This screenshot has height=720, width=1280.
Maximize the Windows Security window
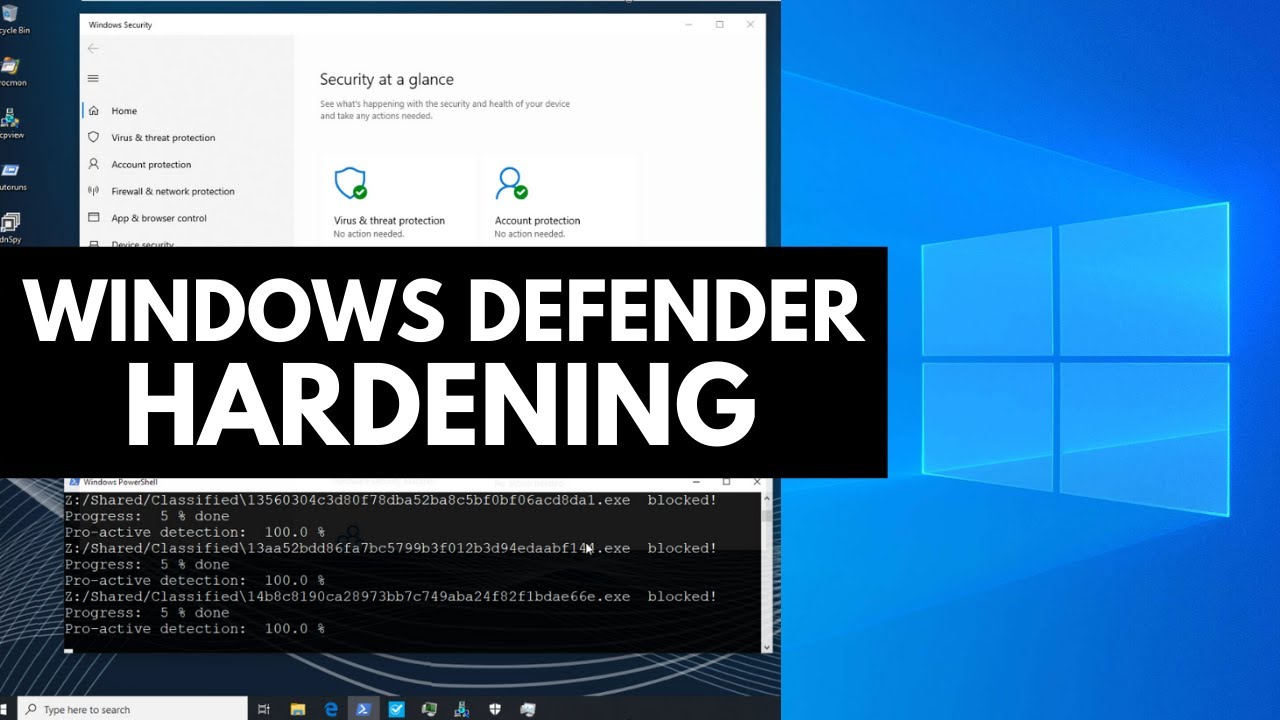click(x=720, y=24)
